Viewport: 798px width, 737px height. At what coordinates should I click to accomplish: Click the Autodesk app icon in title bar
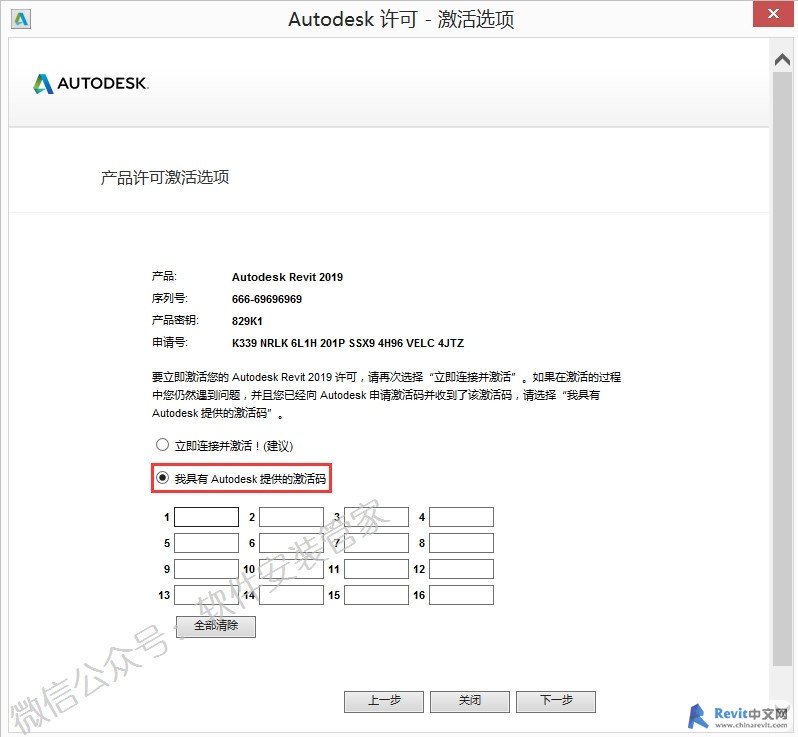(x=21, y=19)
